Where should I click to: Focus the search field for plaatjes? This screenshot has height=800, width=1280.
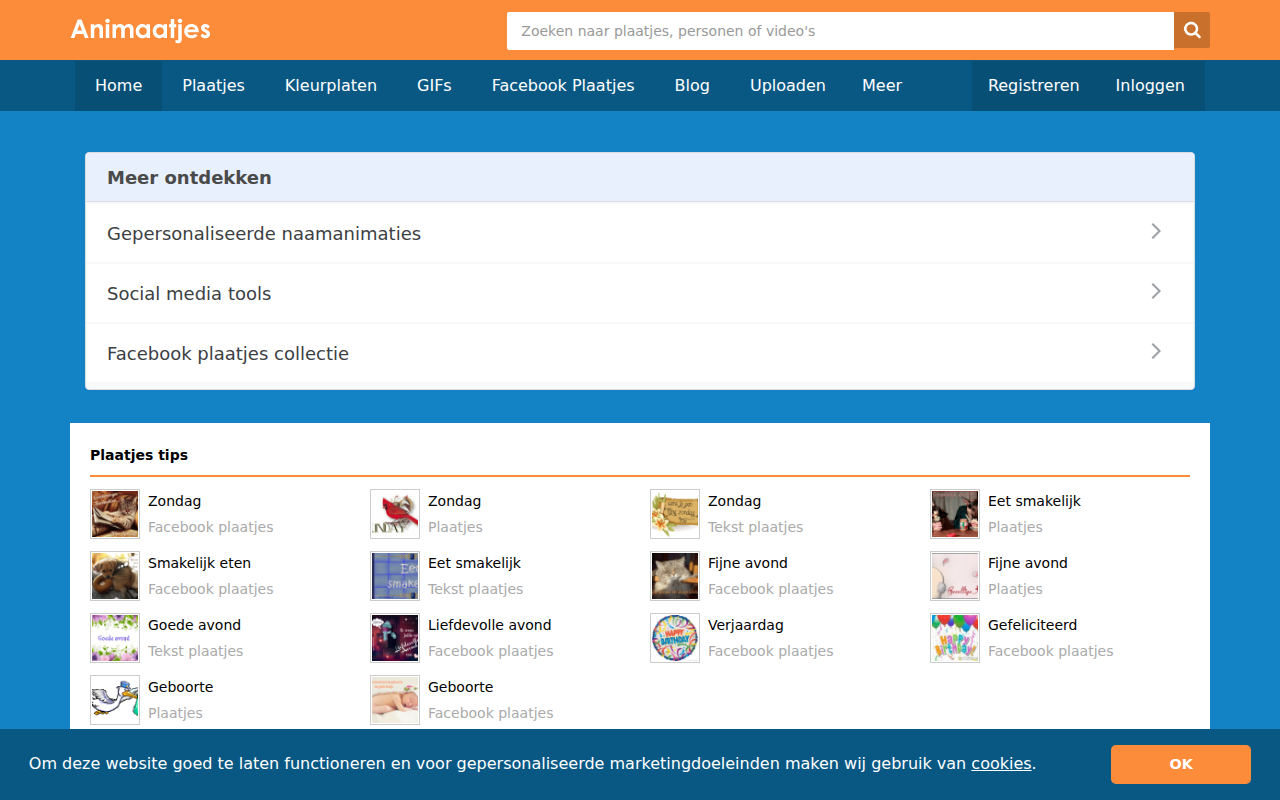840,31
